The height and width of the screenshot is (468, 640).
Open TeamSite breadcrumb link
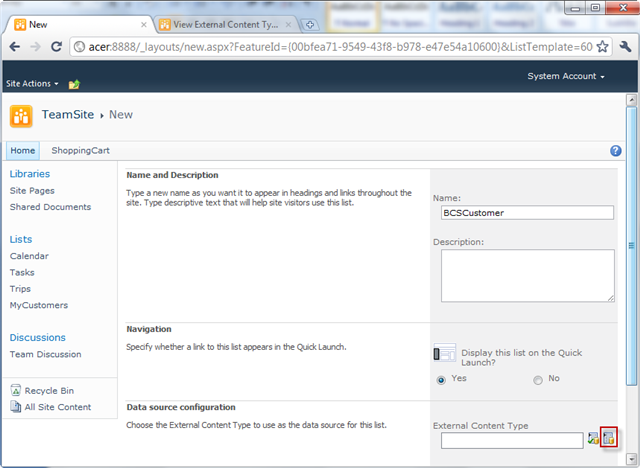pos(68,115)
